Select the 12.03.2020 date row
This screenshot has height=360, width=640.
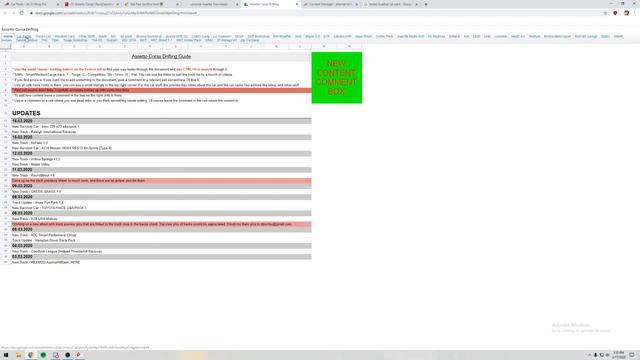click(x=161, y=153)
